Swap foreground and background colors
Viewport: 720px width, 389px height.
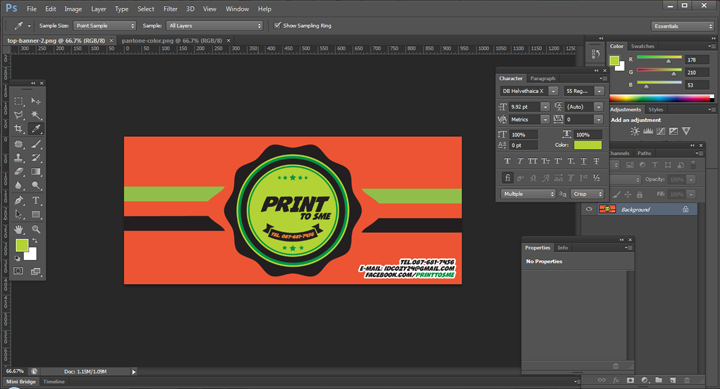click(x=35, y=241)
